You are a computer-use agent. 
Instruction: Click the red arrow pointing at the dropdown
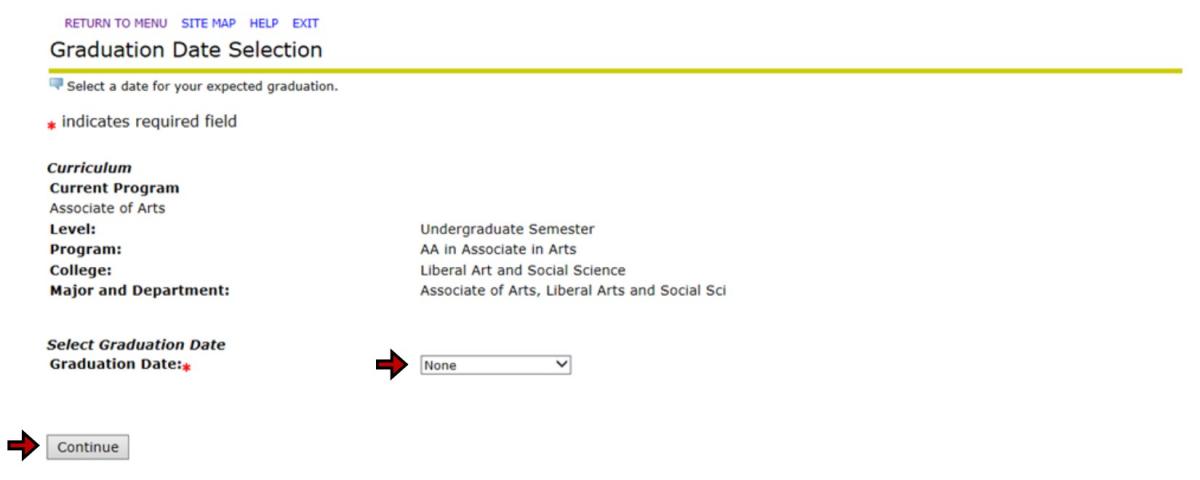[x=392, y=366]
